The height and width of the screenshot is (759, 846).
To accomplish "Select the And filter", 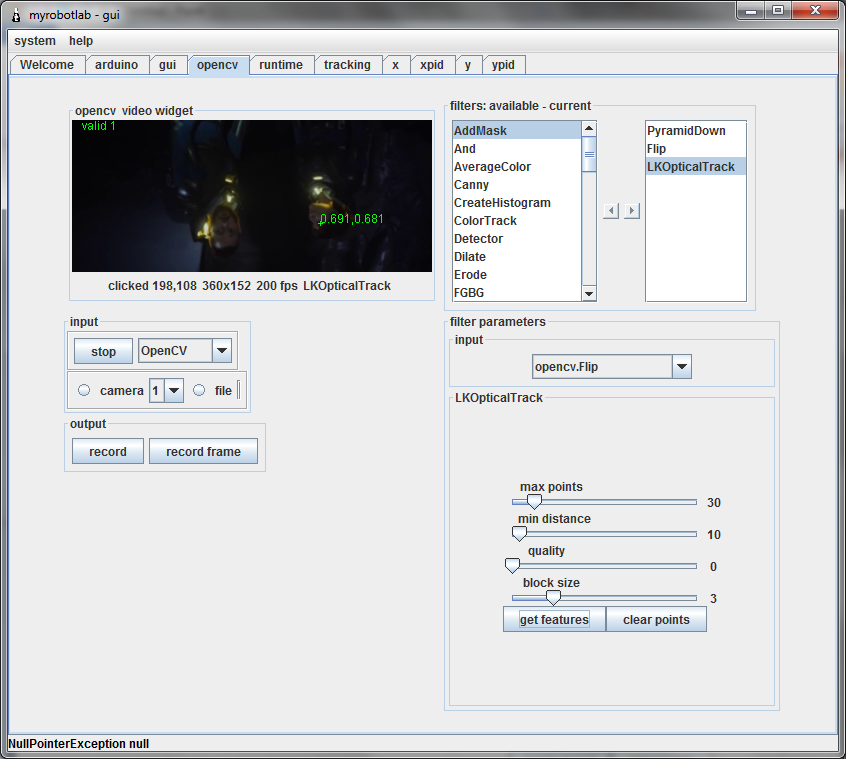I will [517, 149].
